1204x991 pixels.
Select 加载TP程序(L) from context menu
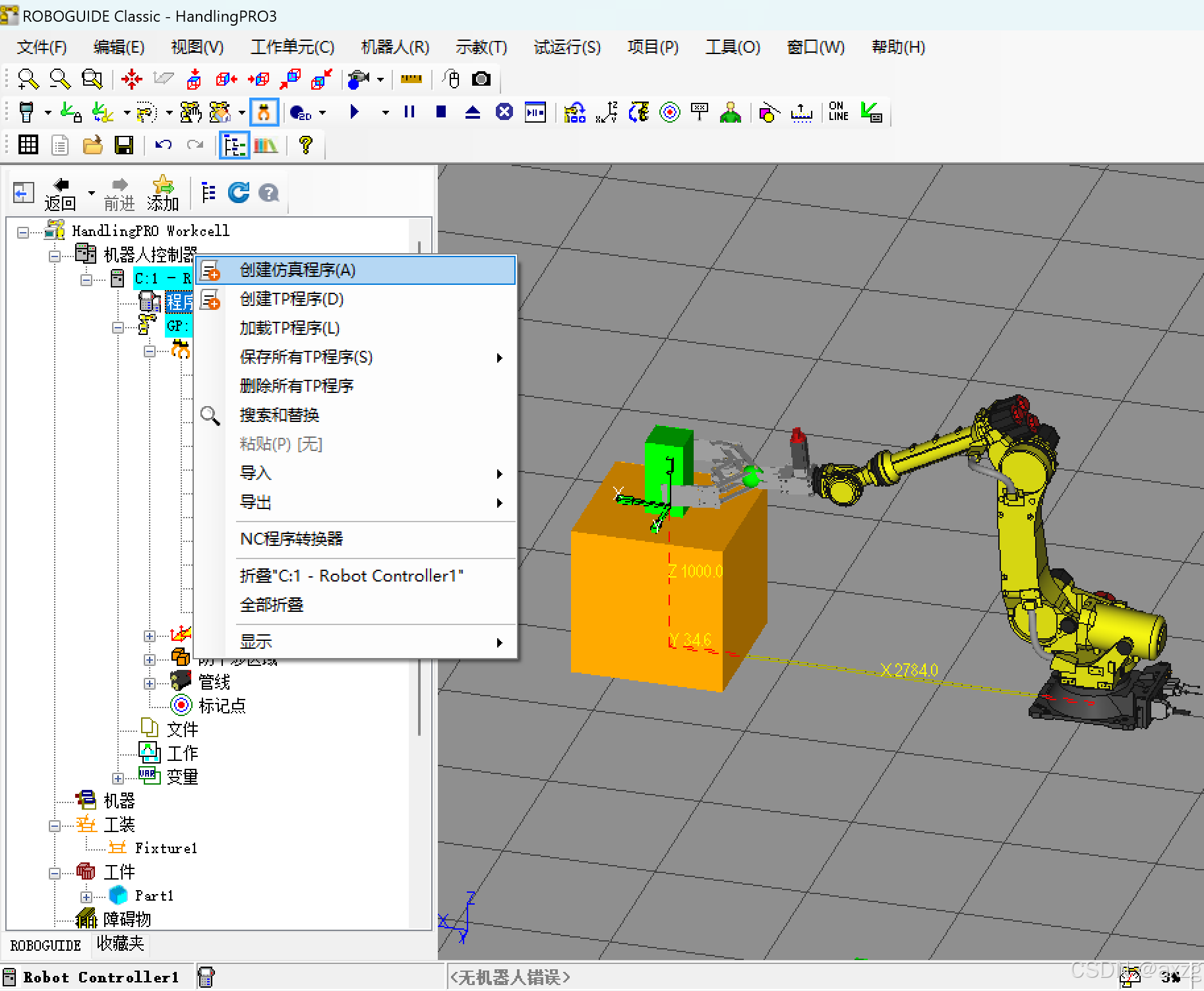356,328
